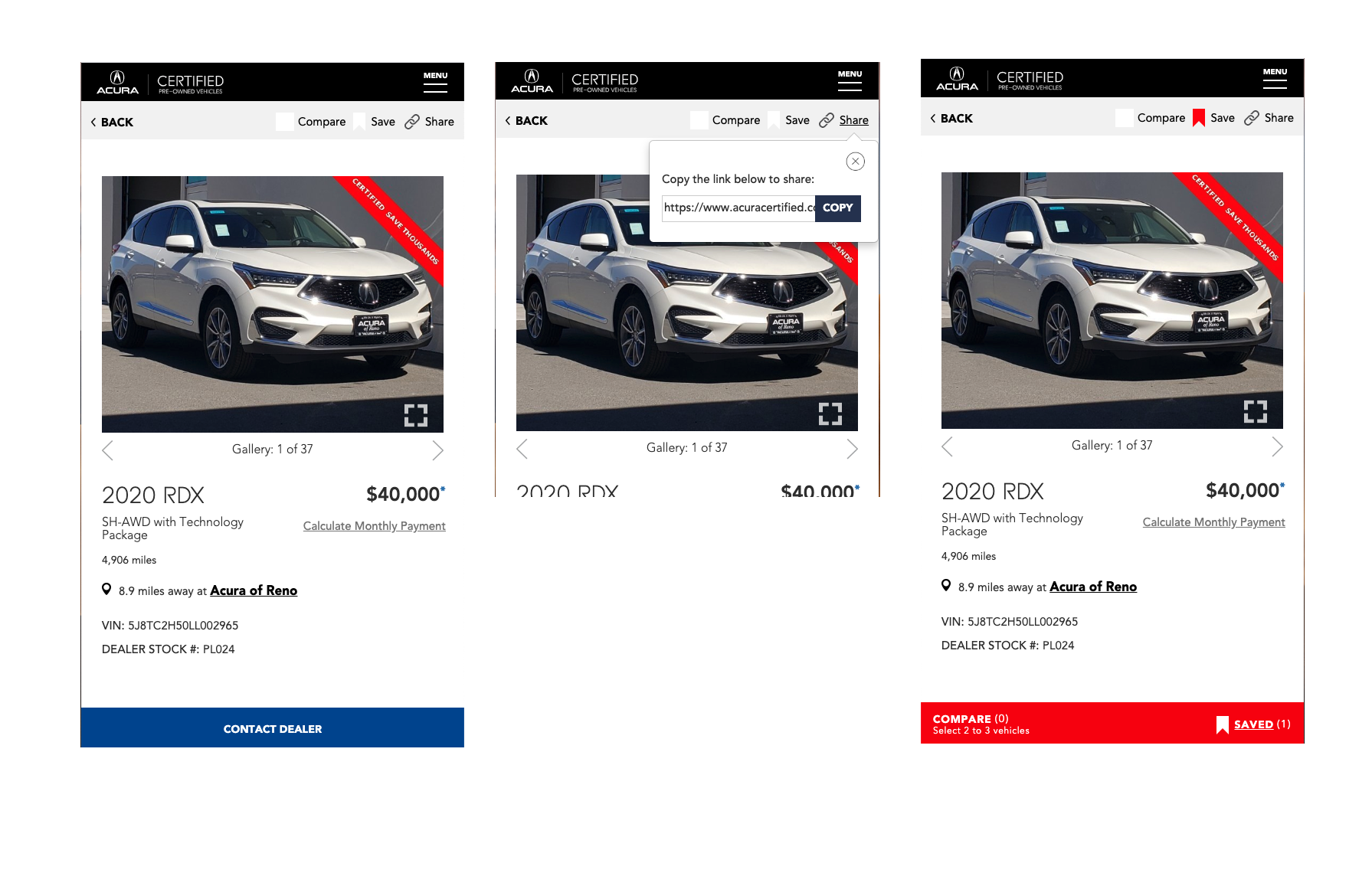Expand the photo fullscreen in the left screen
The image size is (1372, 873).
pos(416,415)
